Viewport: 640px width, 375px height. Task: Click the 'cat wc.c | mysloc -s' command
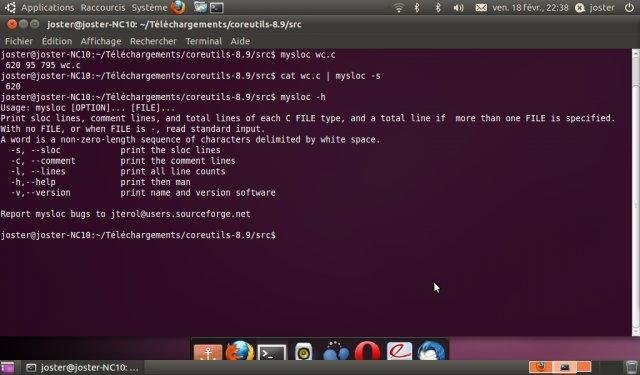pos(331,76)
